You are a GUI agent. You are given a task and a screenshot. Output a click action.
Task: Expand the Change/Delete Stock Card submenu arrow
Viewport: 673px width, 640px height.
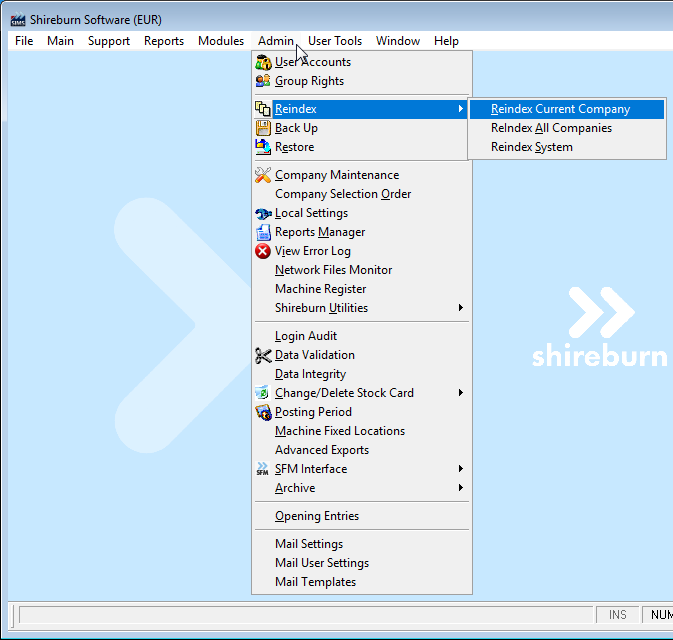coord(461,393)
